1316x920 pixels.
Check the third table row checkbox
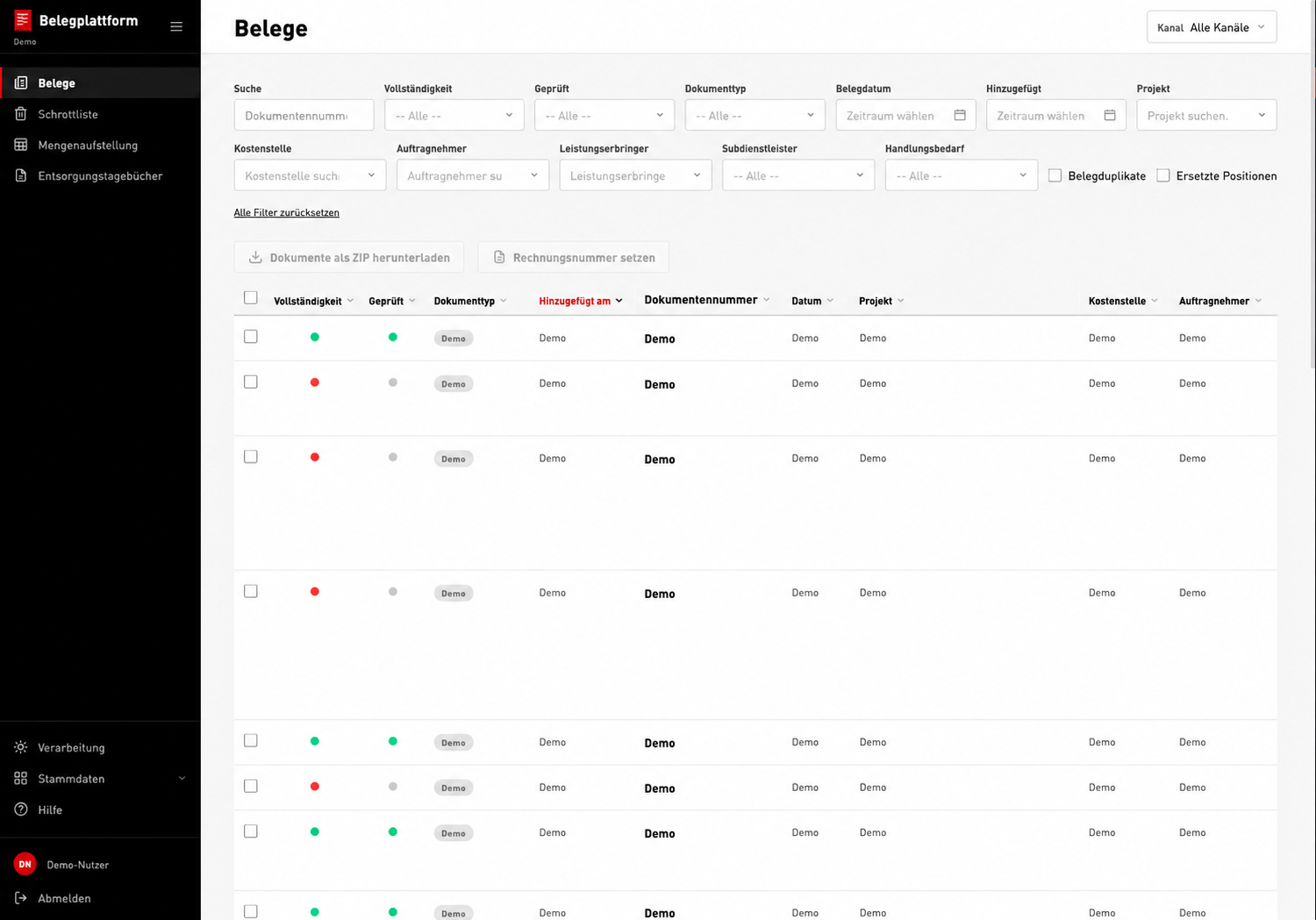[x=251, y=457]
